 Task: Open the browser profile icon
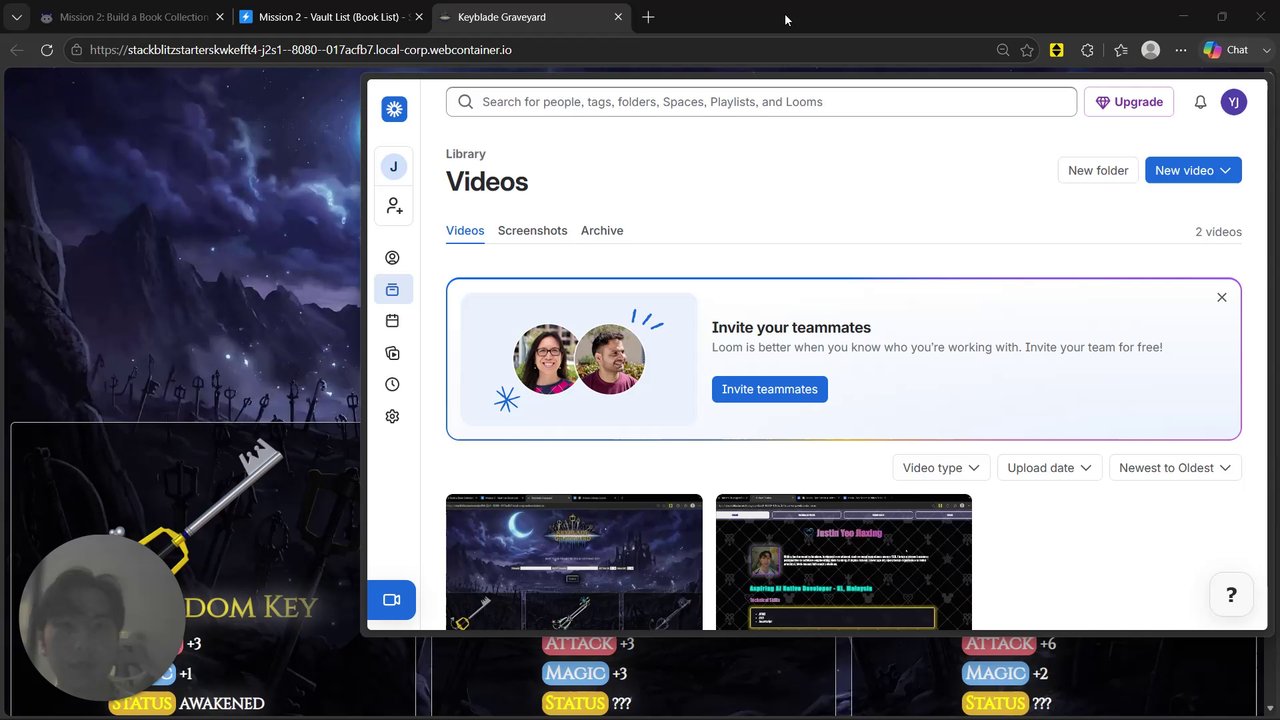1151,50
